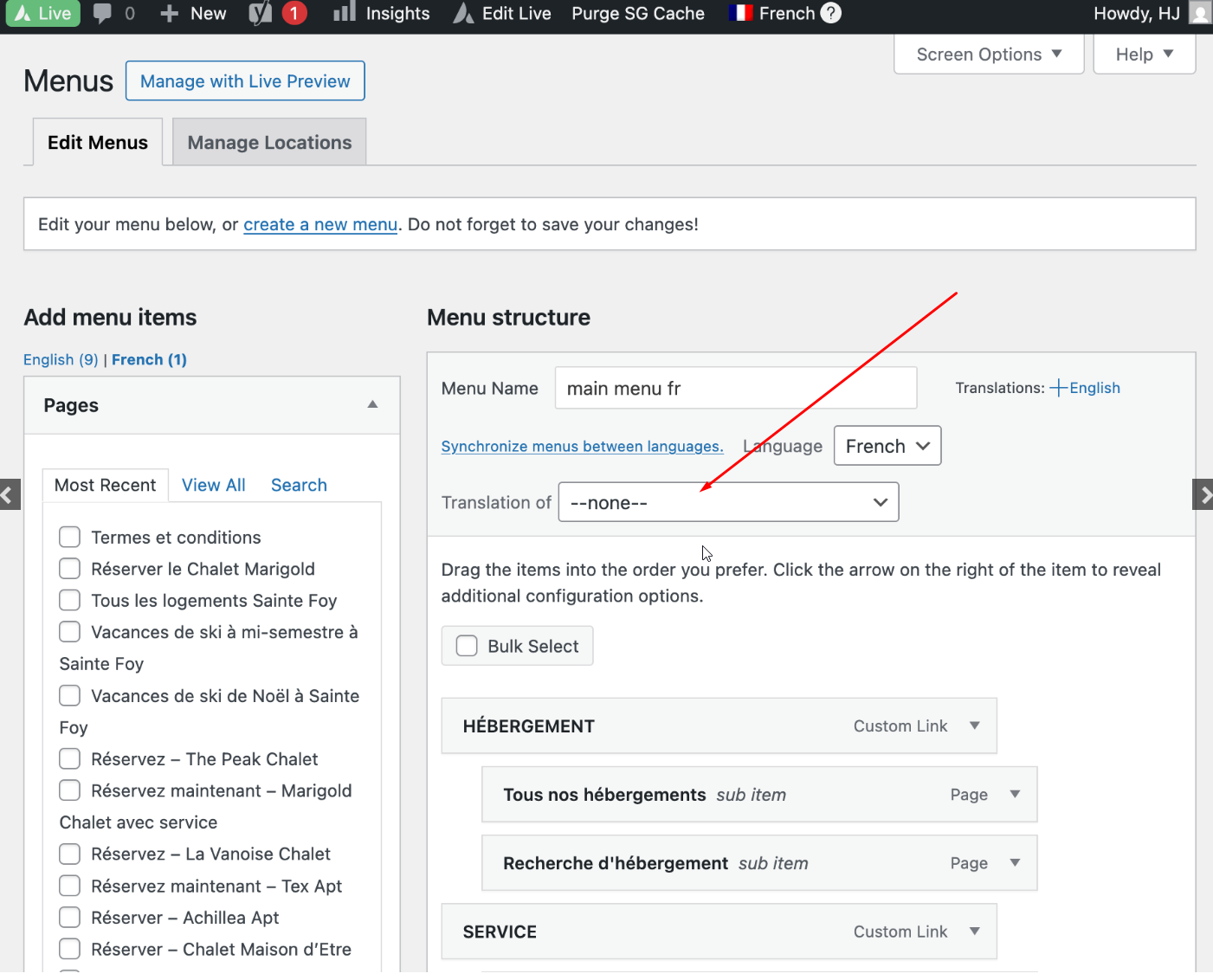Follow the create a new menu link
This screenshot has width=1213, height=980.
(x=319, y=224)
